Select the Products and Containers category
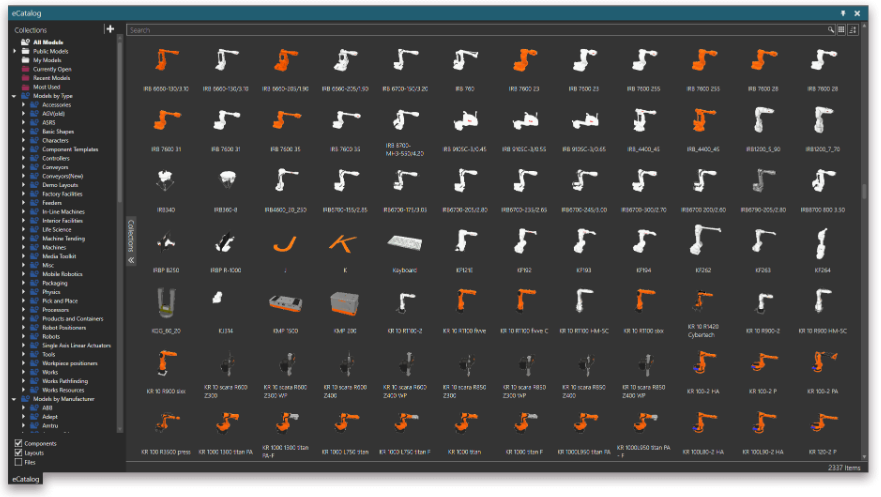881x497 pixels. [x=72, y=318]
